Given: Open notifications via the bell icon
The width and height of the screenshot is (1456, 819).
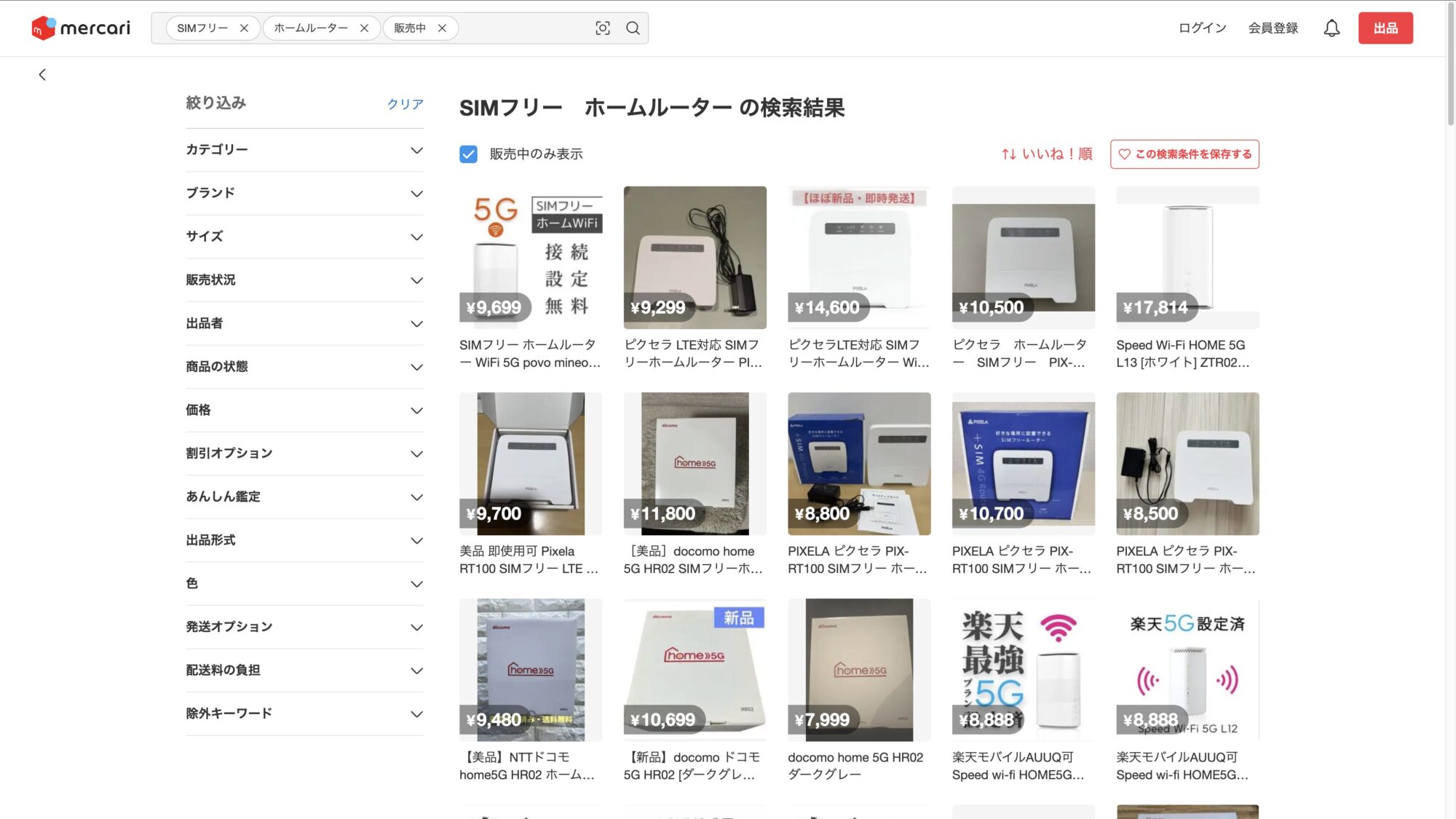Looking at the screenshot, I should (1332, 28).
